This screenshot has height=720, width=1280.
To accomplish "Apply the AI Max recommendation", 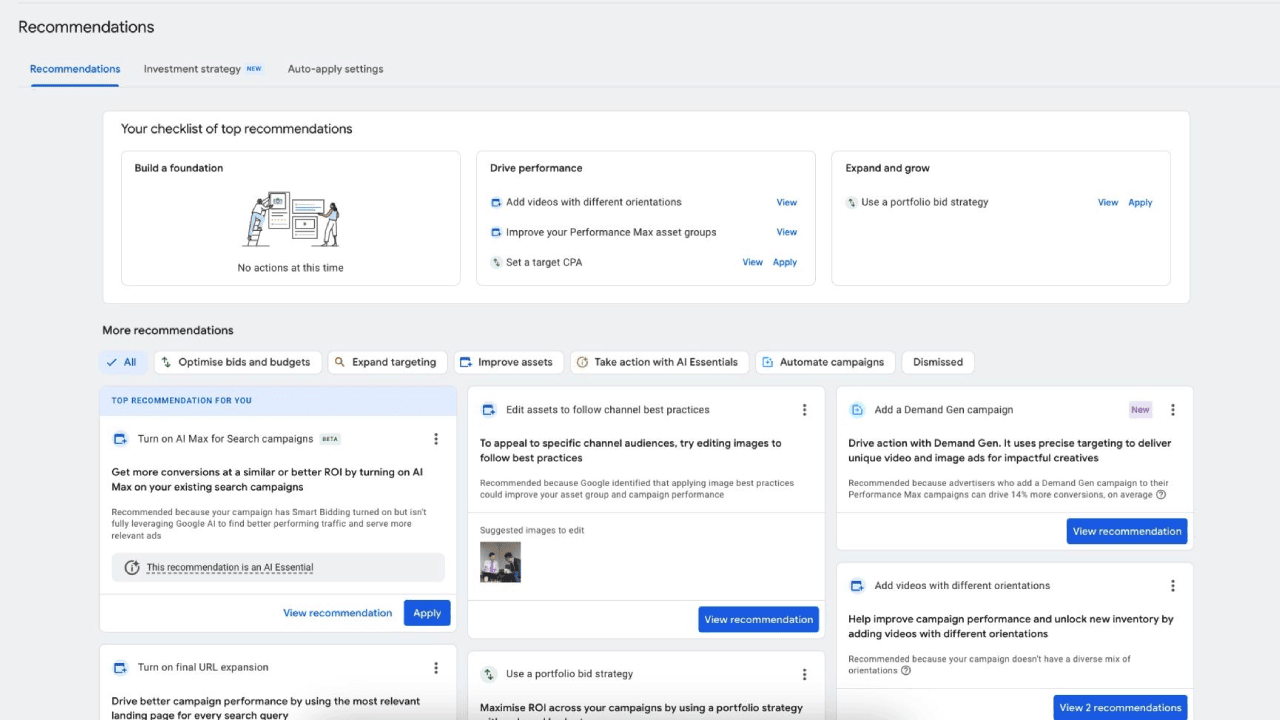I will pos(427,613).
